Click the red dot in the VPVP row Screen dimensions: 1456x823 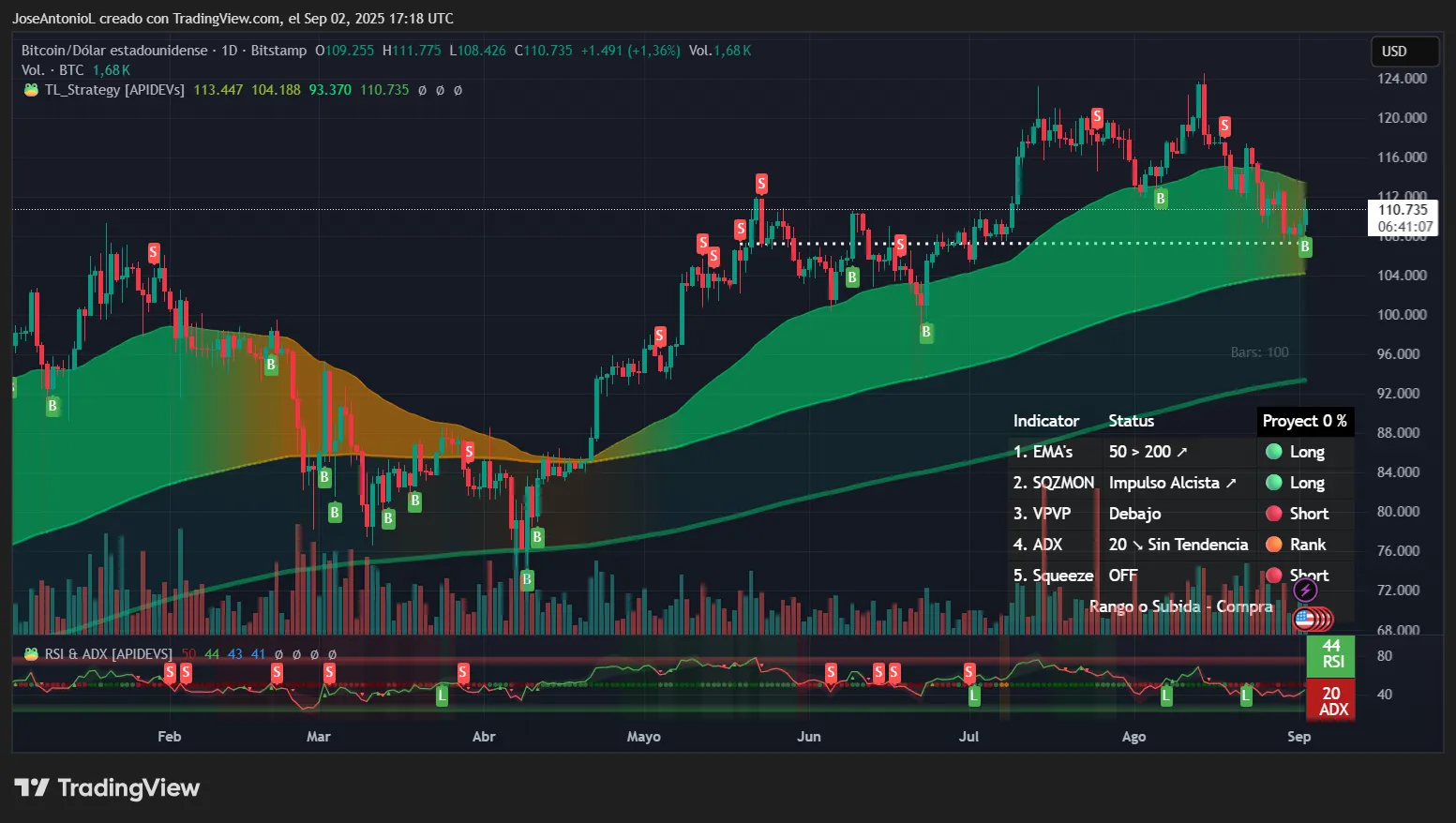(x=1273, y=514)
